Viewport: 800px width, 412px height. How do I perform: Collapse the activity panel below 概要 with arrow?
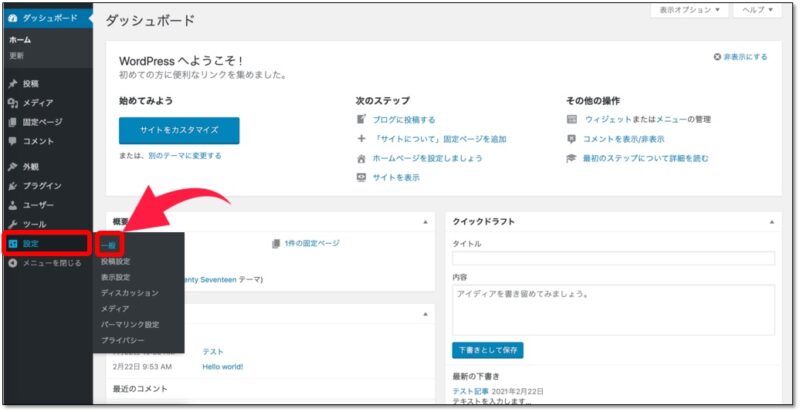(x=425, y=314)
